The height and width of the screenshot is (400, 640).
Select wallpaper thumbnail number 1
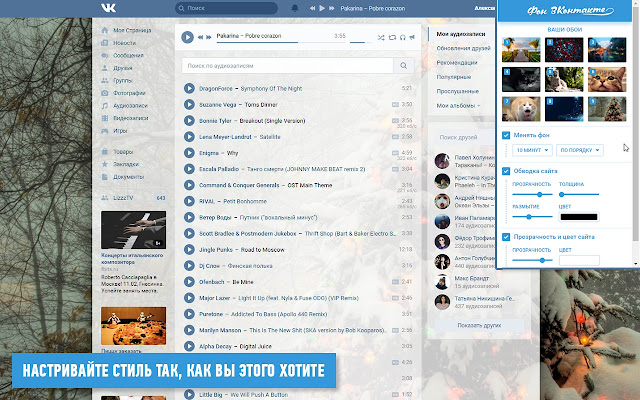coord(521,50)
